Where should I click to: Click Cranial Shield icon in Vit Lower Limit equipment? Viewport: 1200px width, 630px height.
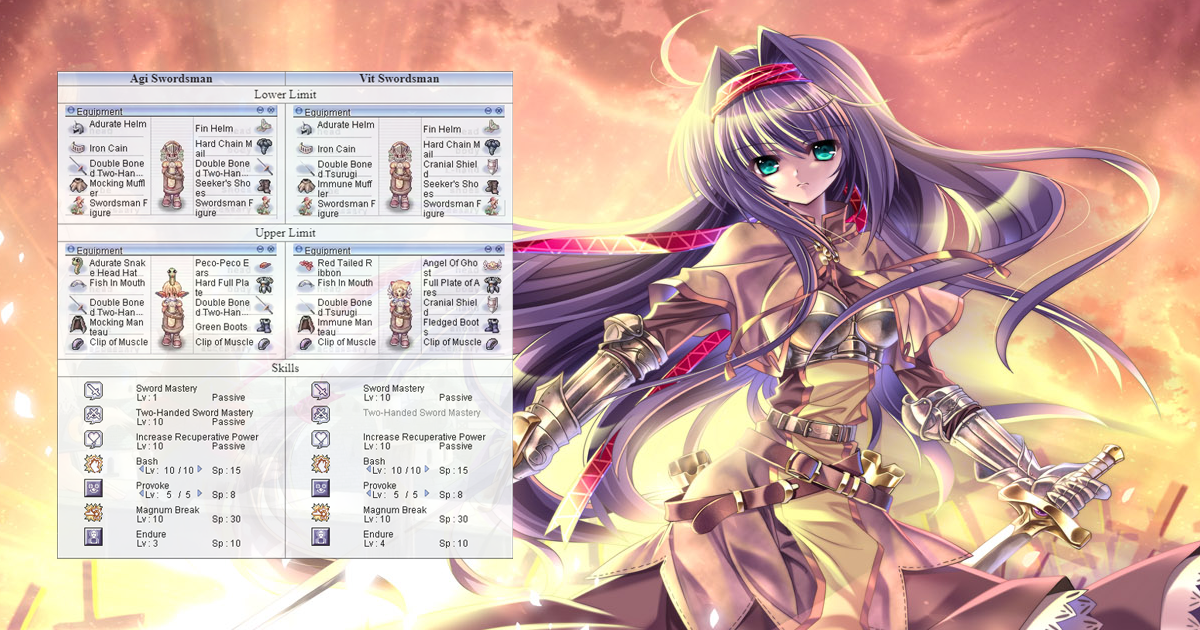pyautogui.click(x=492, y=167)
